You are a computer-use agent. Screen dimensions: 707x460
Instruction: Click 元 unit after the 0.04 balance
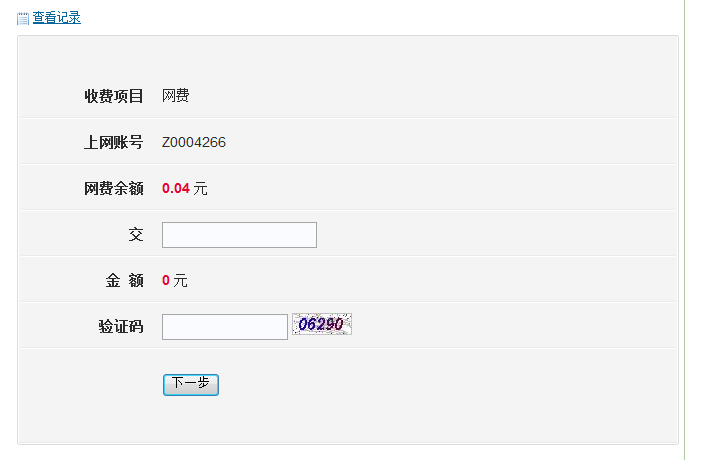[200, 188]
